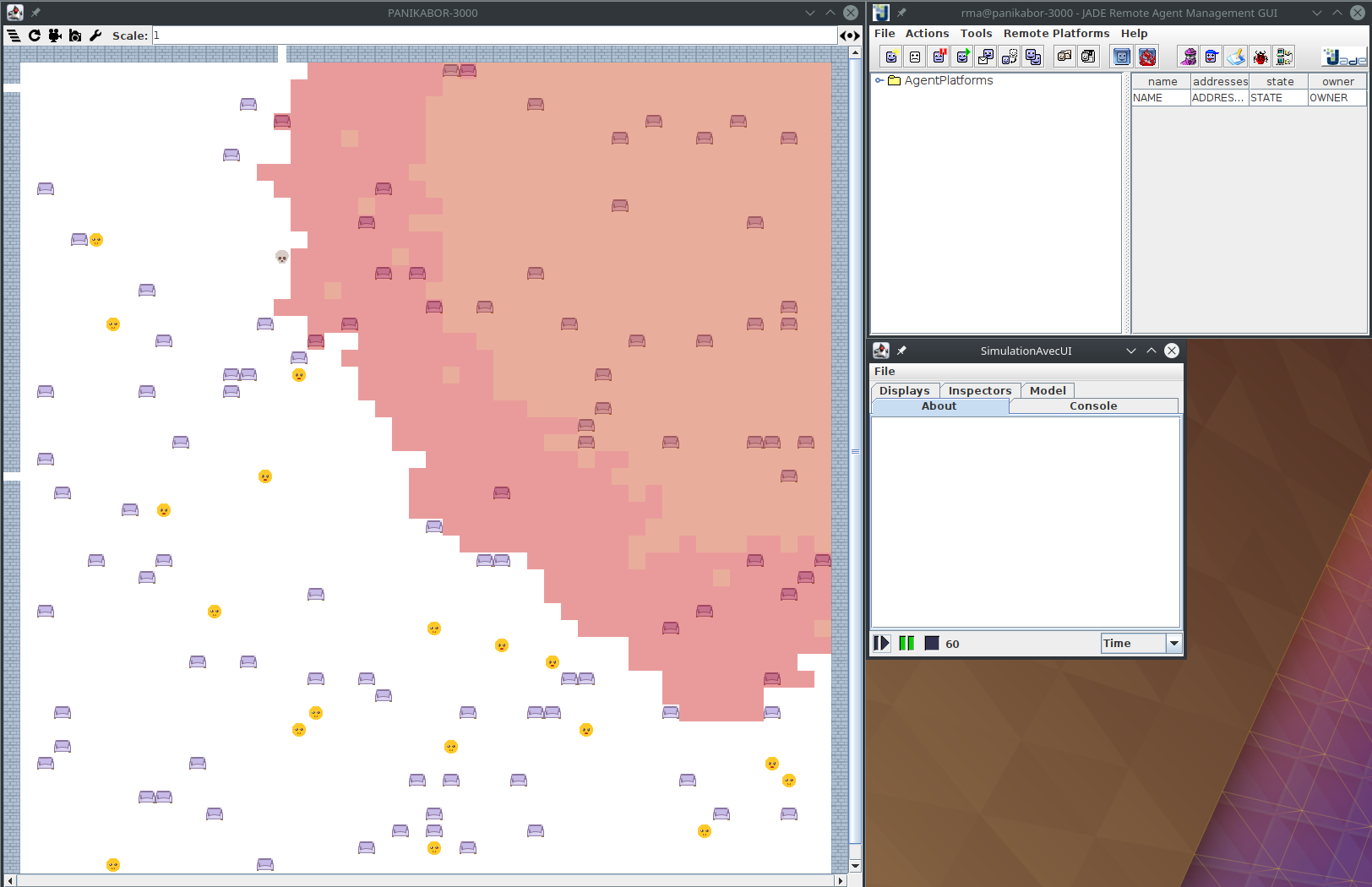
Task: Switch to the Displays tab
Action: tap(905, 390)
